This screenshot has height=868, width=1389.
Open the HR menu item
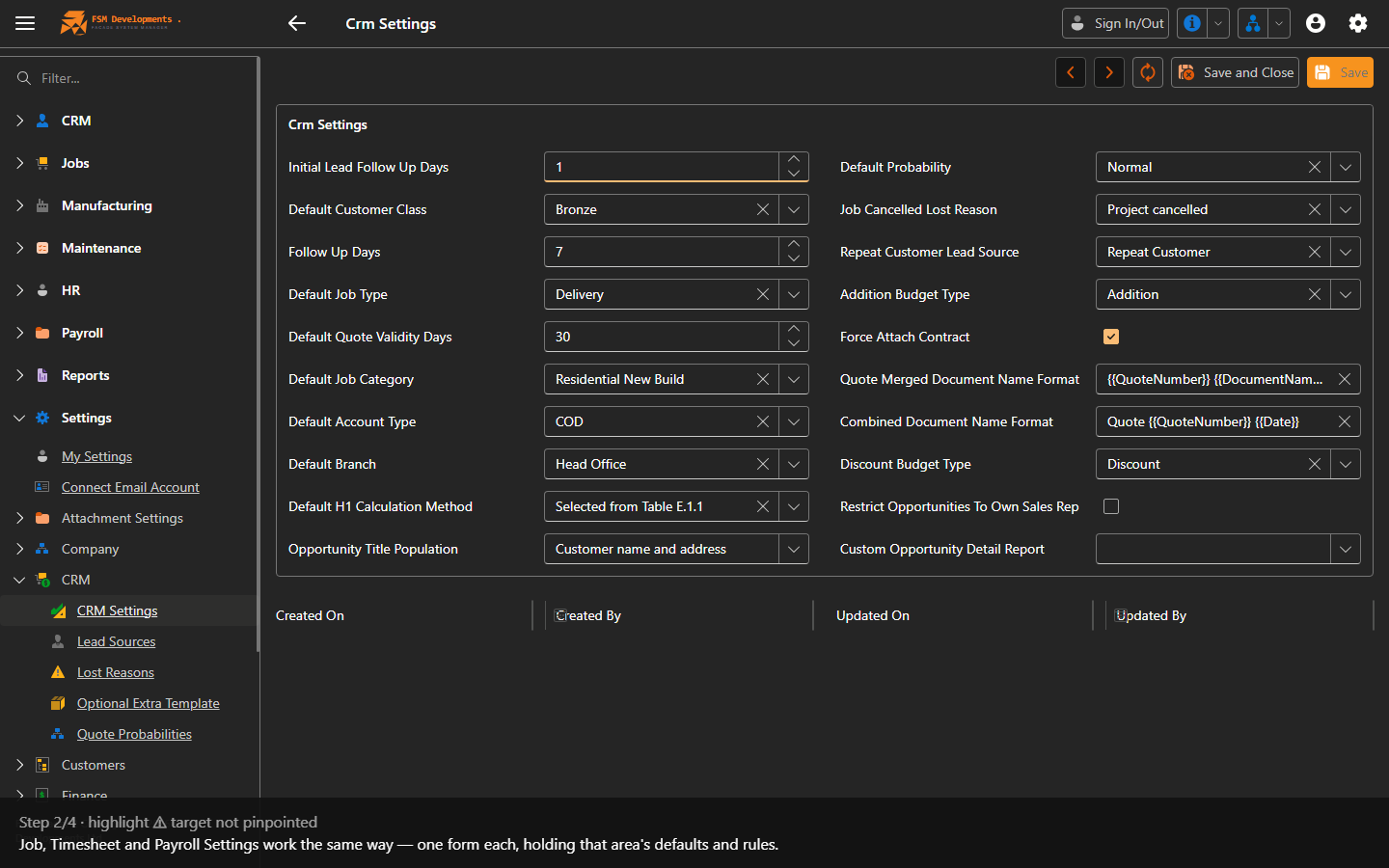70,290
